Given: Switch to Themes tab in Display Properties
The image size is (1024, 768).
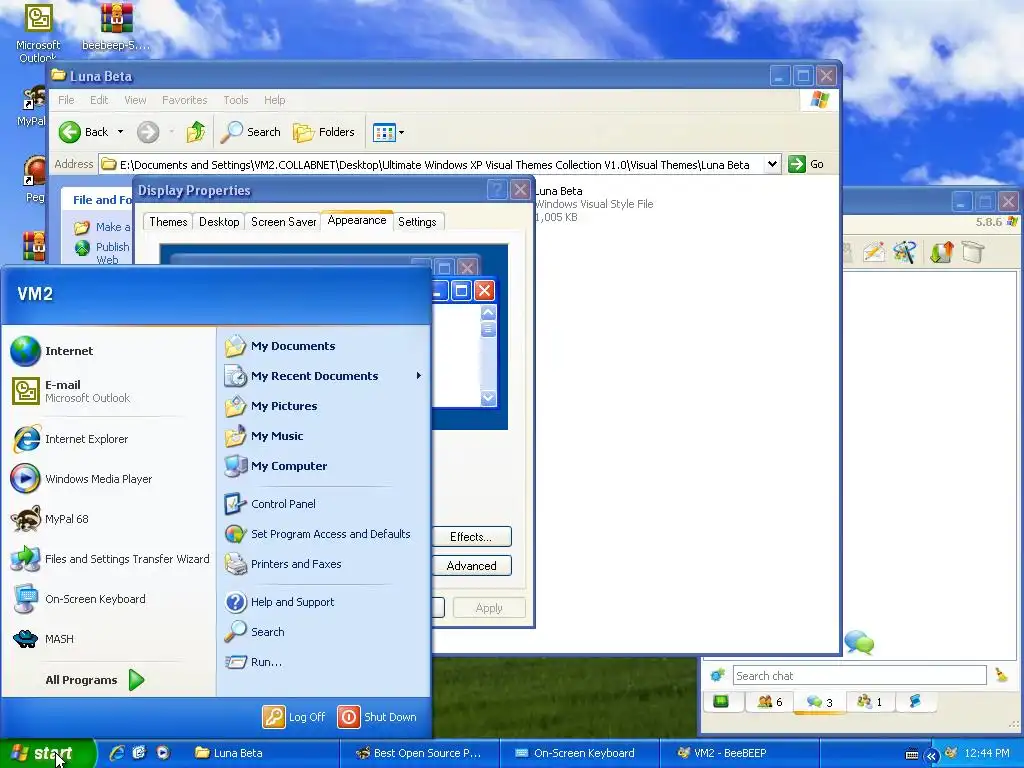Looking at the screenshot, I should click(x=168, y=222).
